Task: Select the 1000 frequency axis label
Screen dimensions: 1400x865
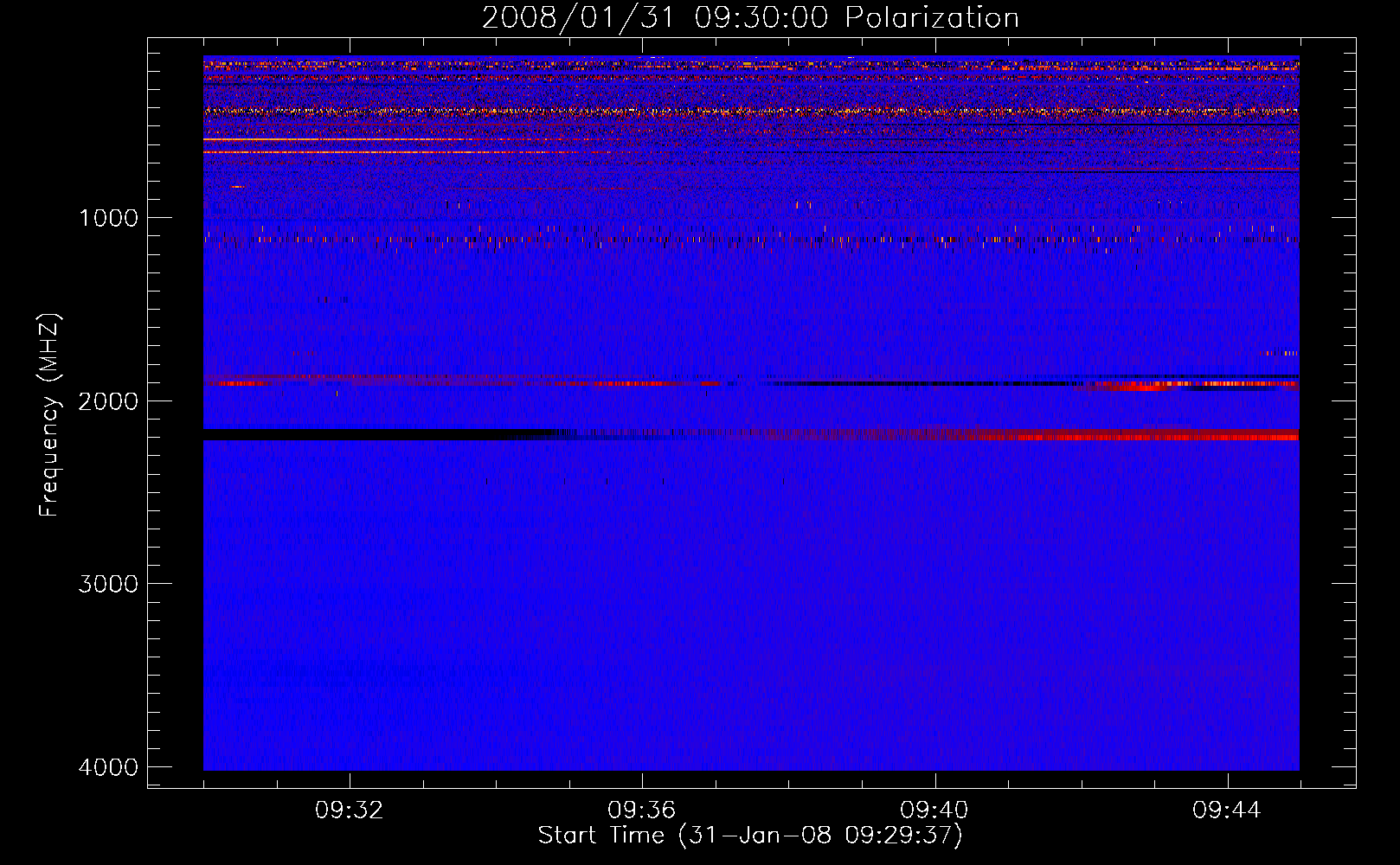Action: 108,218
